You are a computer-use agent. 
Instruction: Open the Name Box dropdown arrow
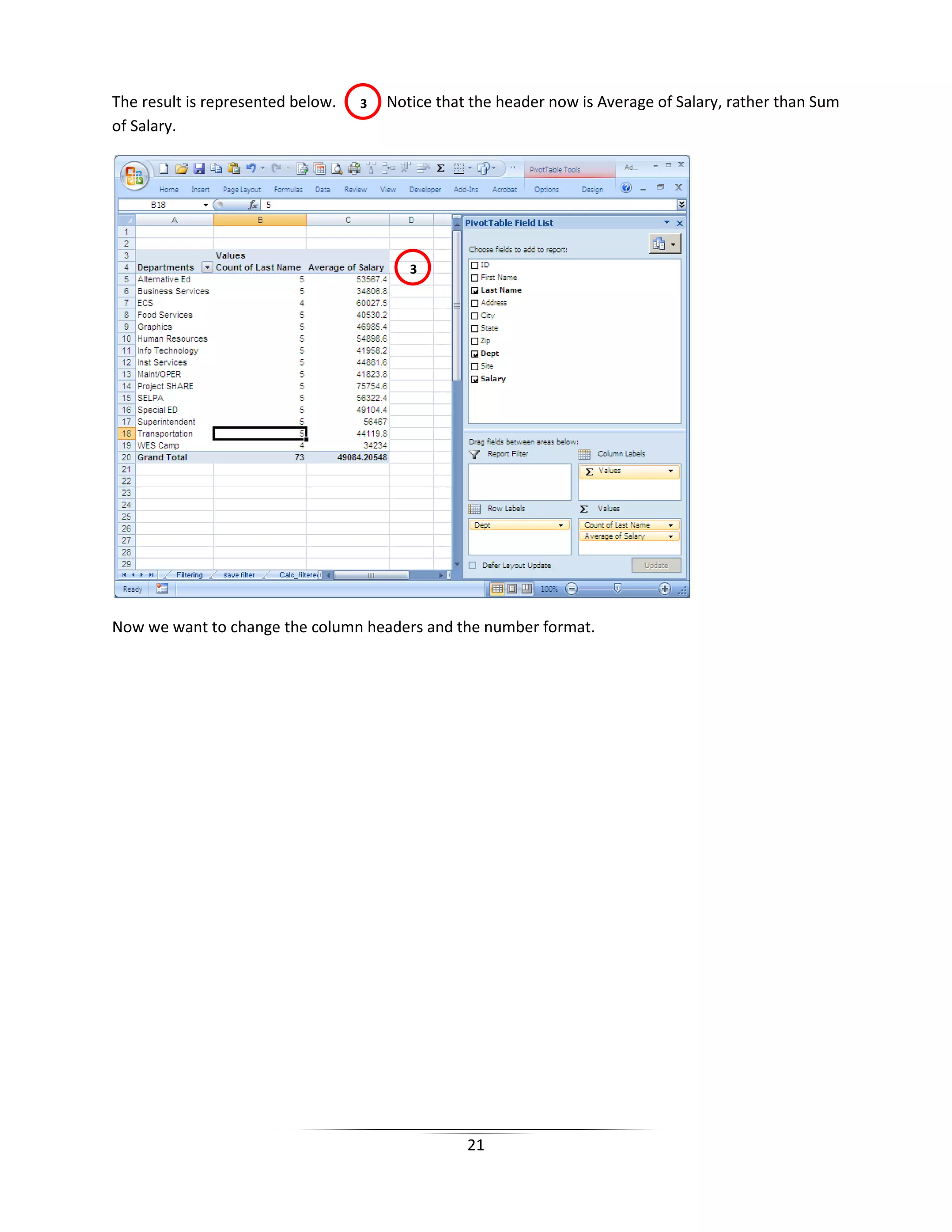click(206, 205)
